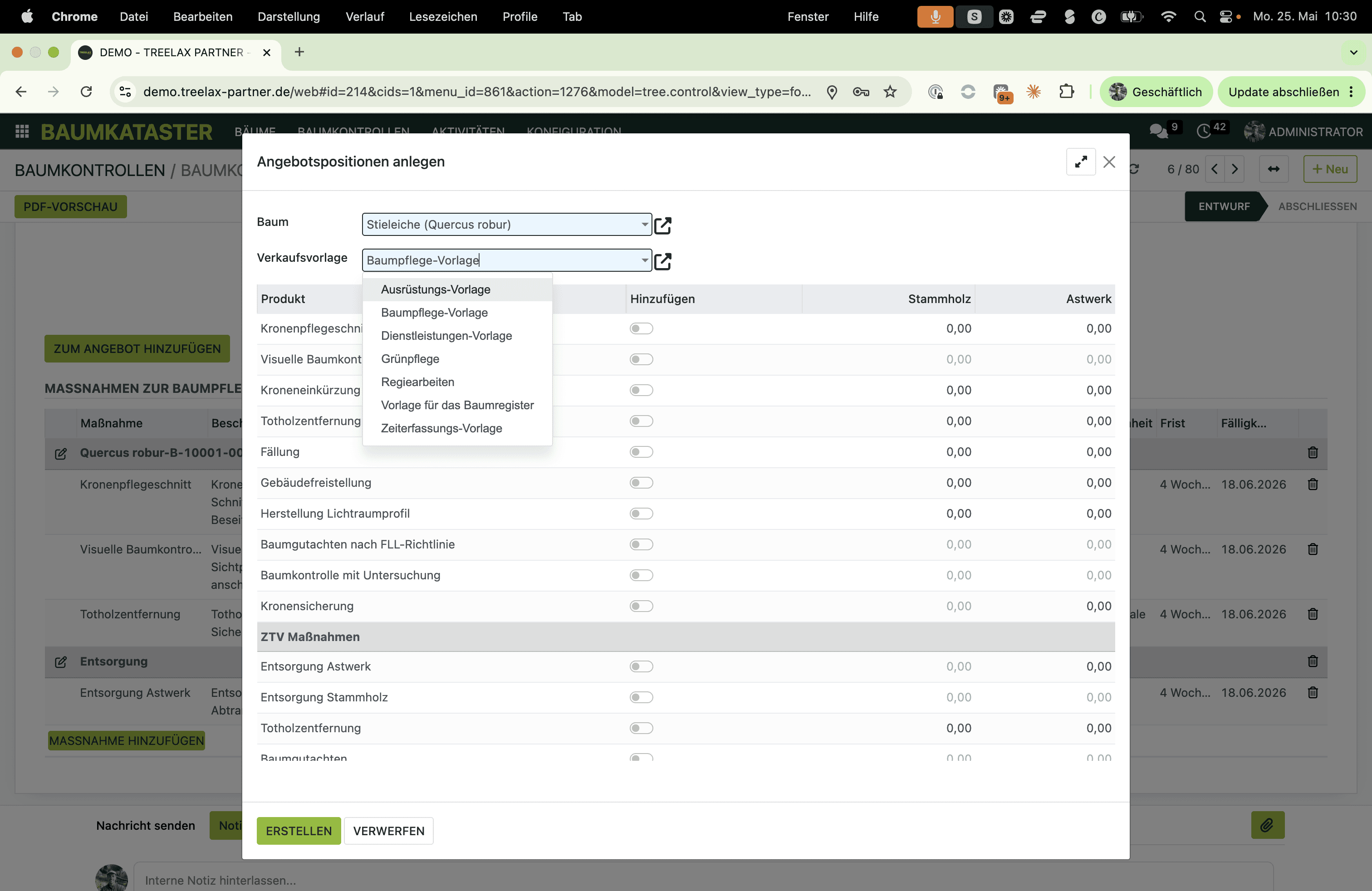The image size is (1372, 891).
Task: Delete the Quercus robur section row
Action: 1313,452
